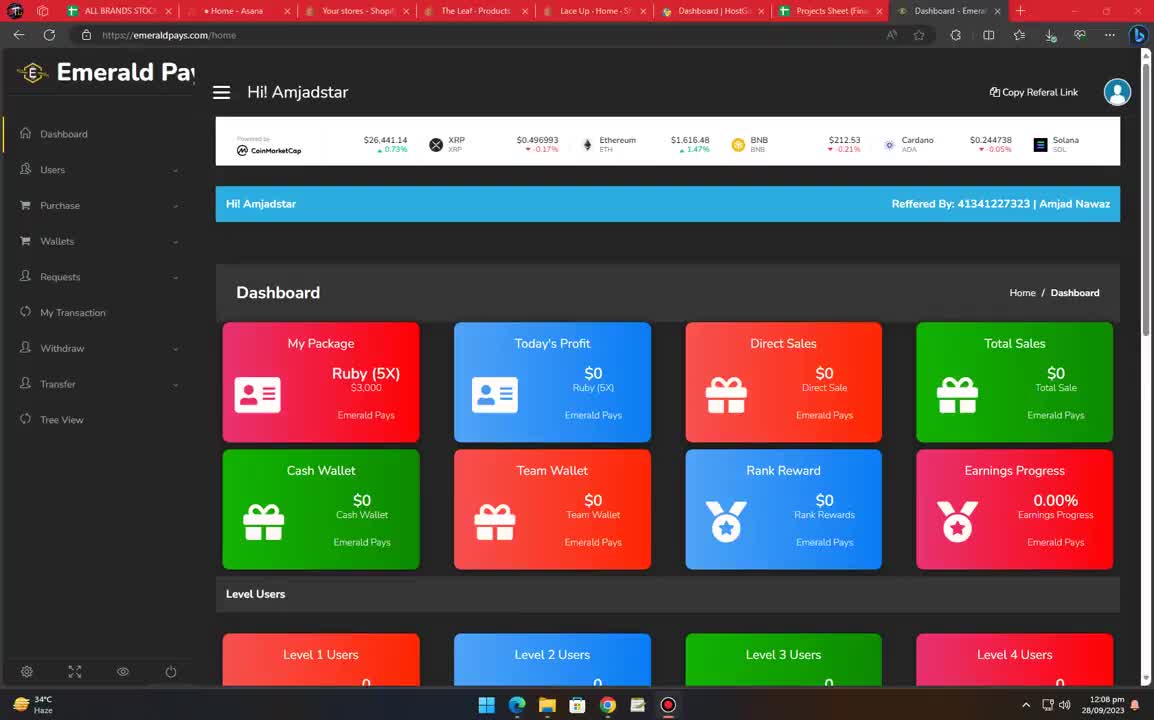Screen dimensions: 1154x720
Task: Click the Today's Profit card icon
Action: coord(495,395)
